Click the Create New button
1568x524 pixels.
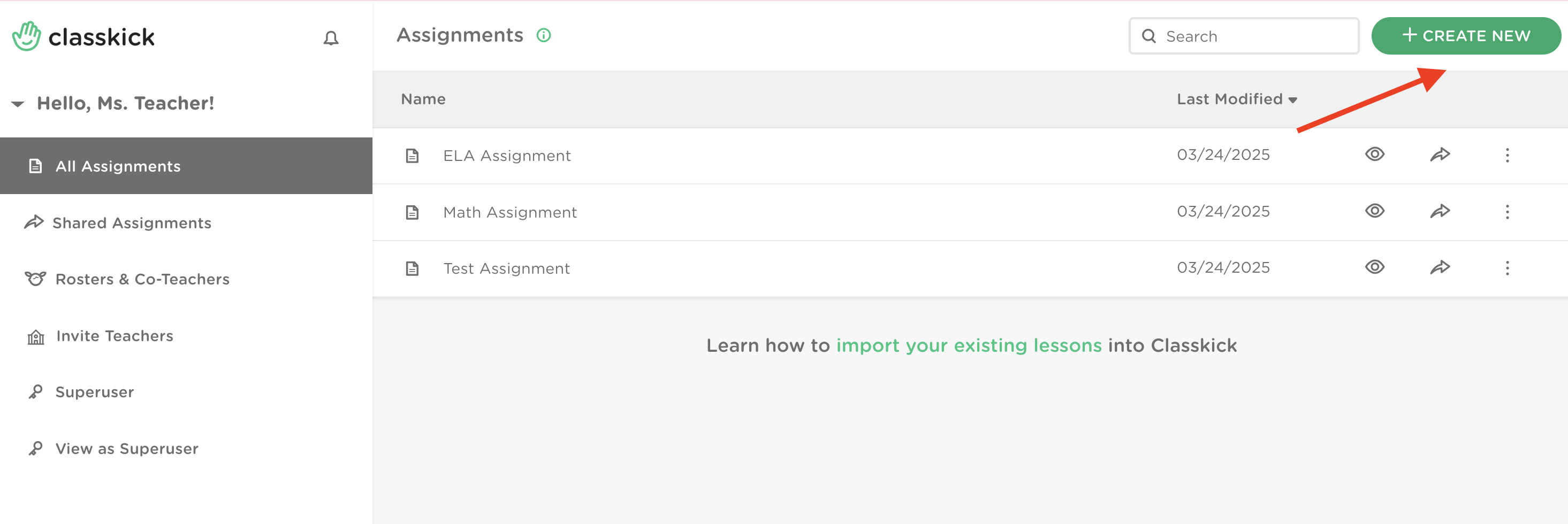coord(1466,36)
